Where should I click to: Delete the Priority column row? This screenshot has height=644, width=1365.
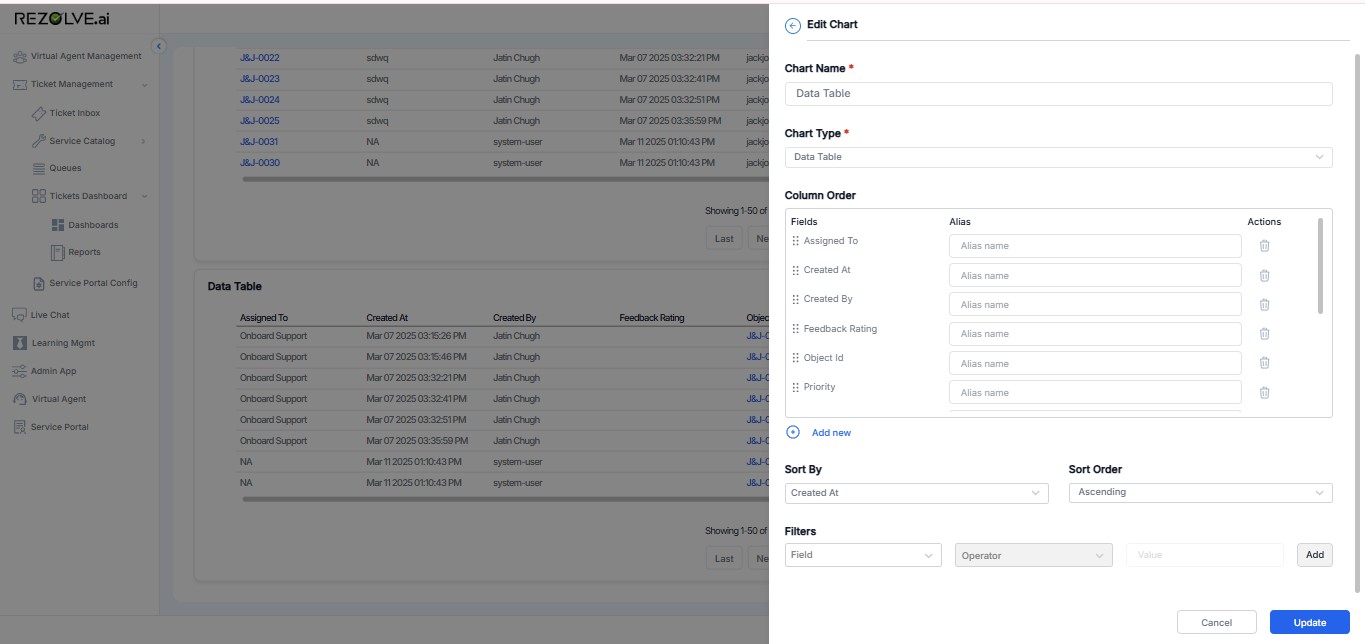(x=1264, y=392)
